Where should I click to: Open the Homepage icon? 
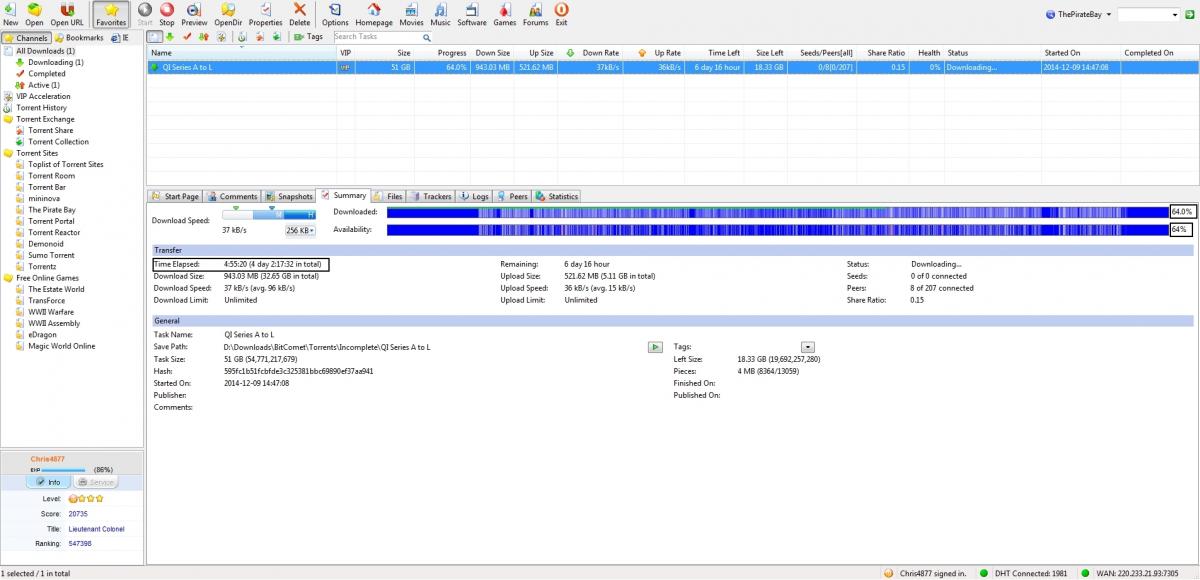[374, 14]
